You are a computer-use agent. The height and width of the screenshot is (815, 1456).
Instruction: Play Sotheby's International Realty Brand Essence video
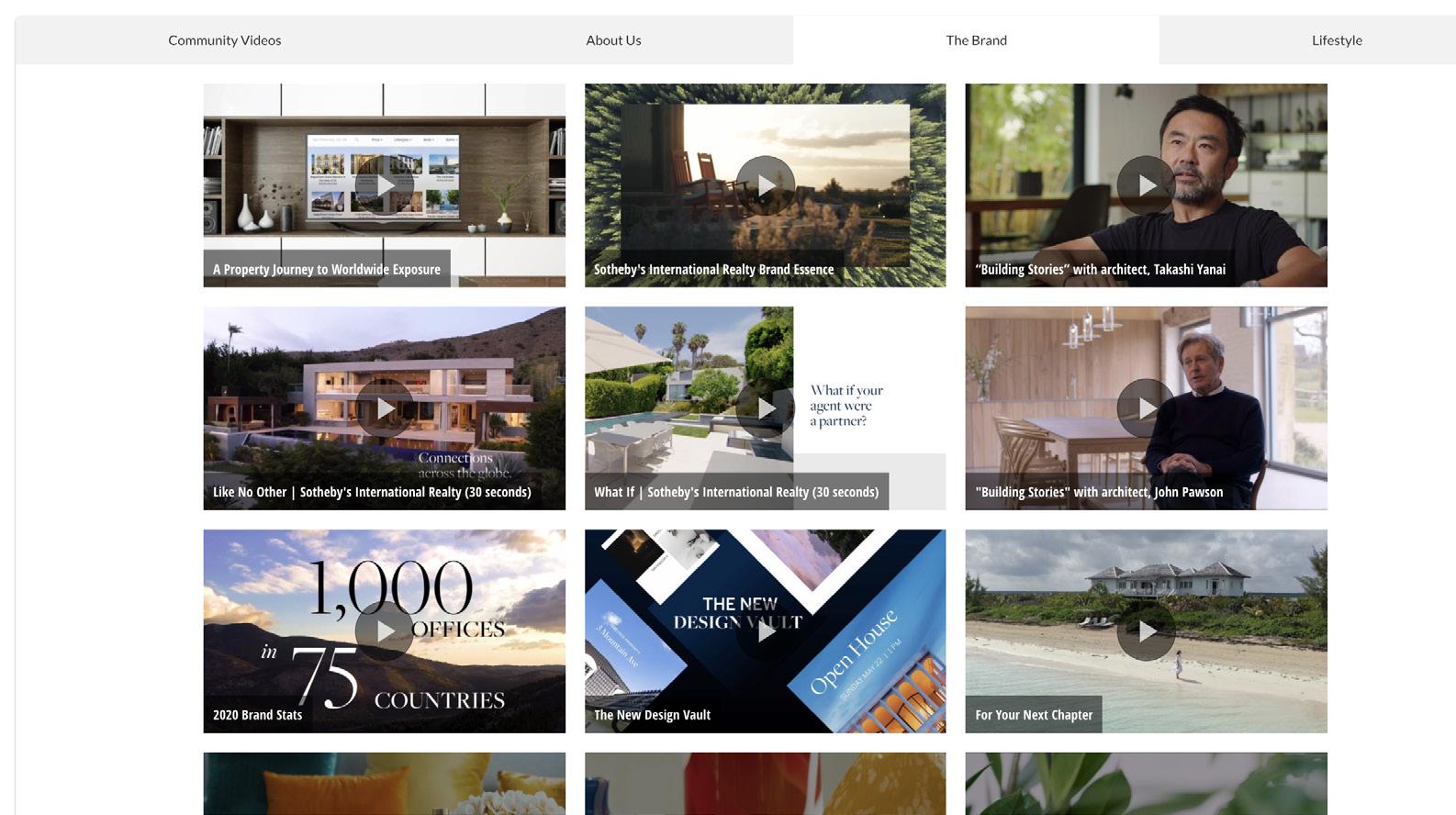pyautogui.click(x=765, y=185)
